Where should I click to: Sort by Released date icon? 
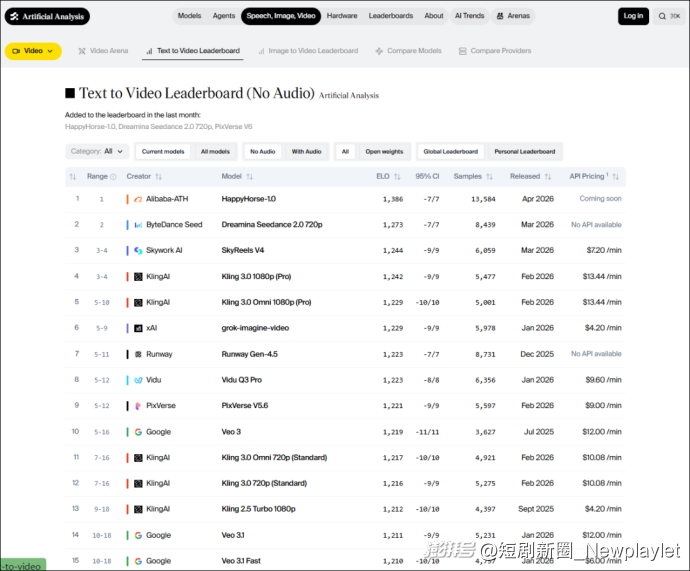pos(549,176)
